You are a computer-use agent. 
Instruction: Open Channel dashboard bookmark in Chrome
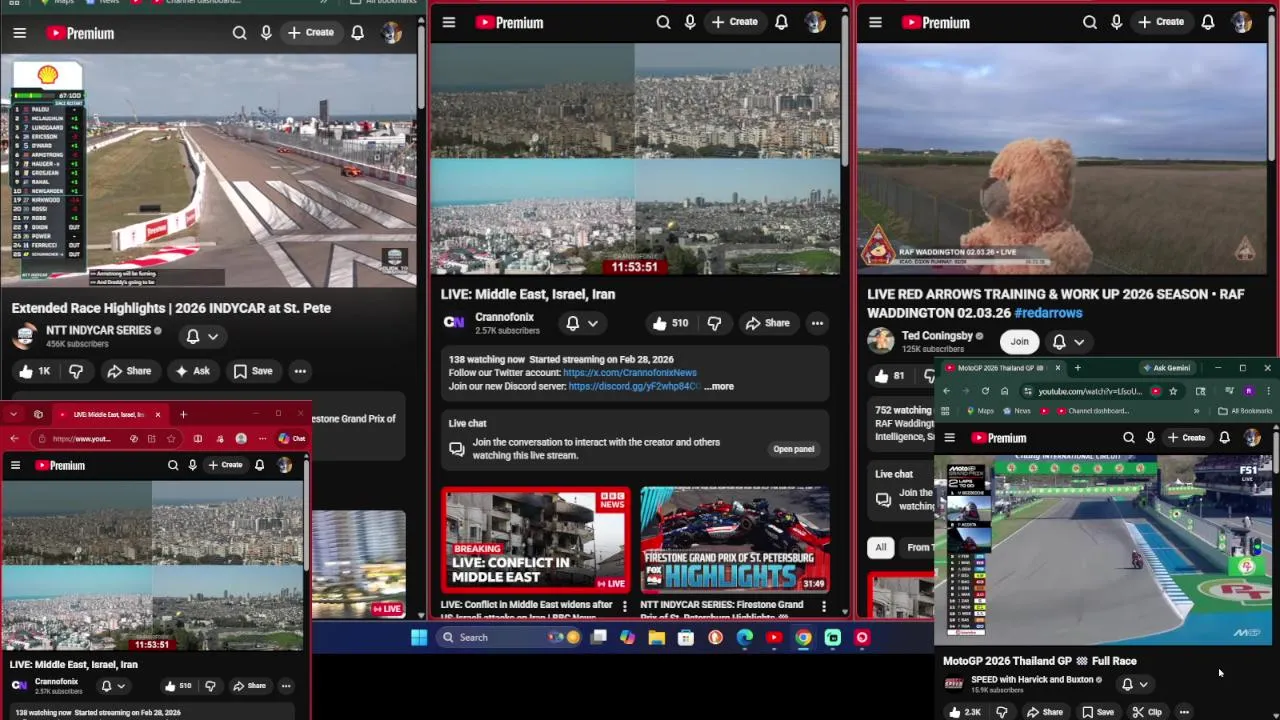point(1091,411)
